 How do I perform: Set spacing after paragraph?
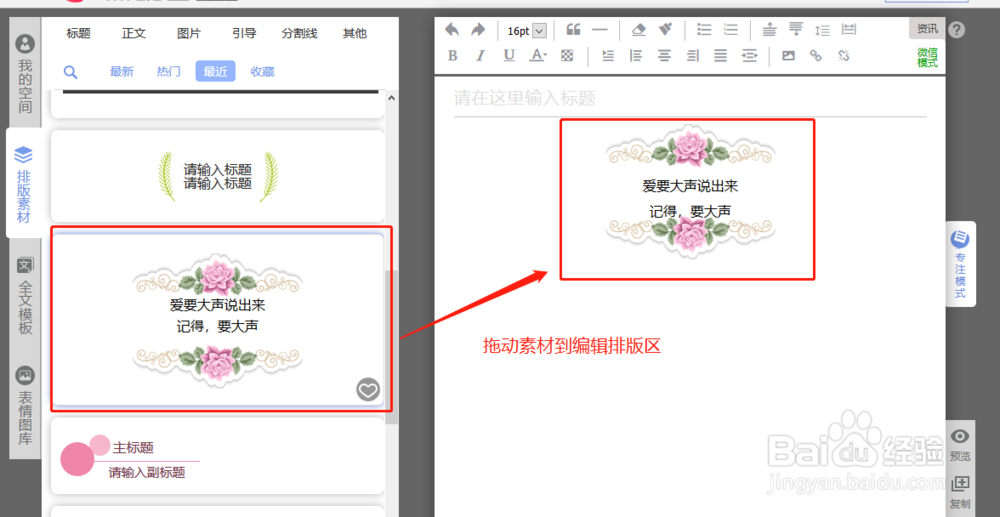(x=796, y=29)
